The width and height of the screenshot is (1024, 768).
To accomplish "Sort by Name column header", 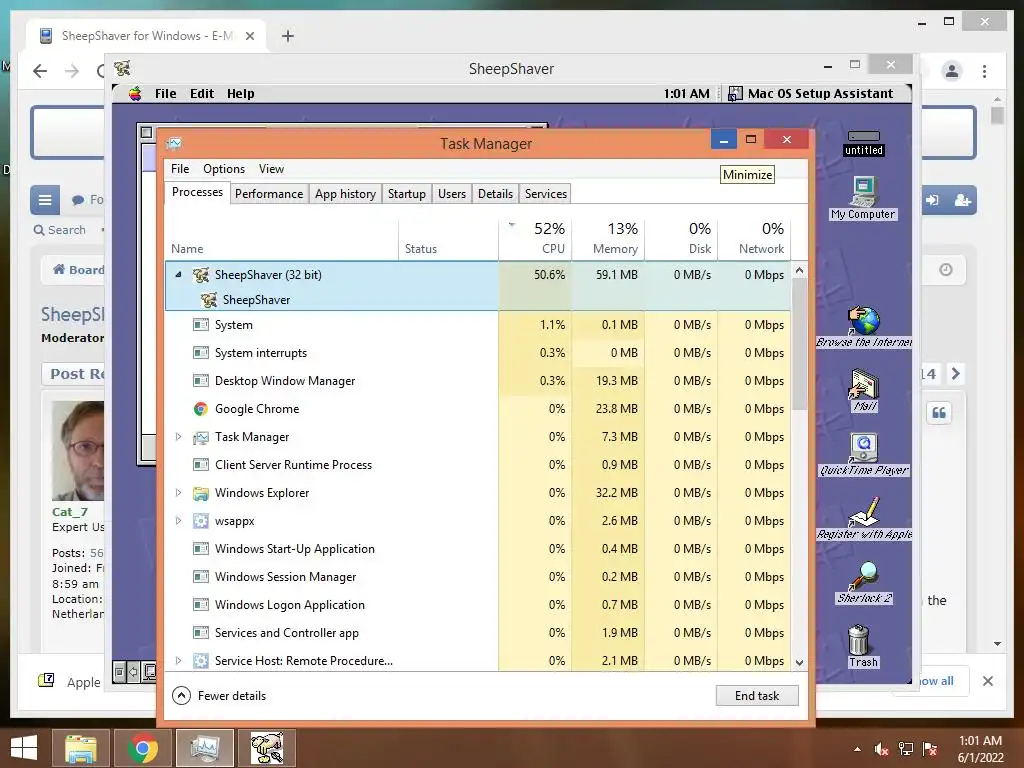I will 281,238.
